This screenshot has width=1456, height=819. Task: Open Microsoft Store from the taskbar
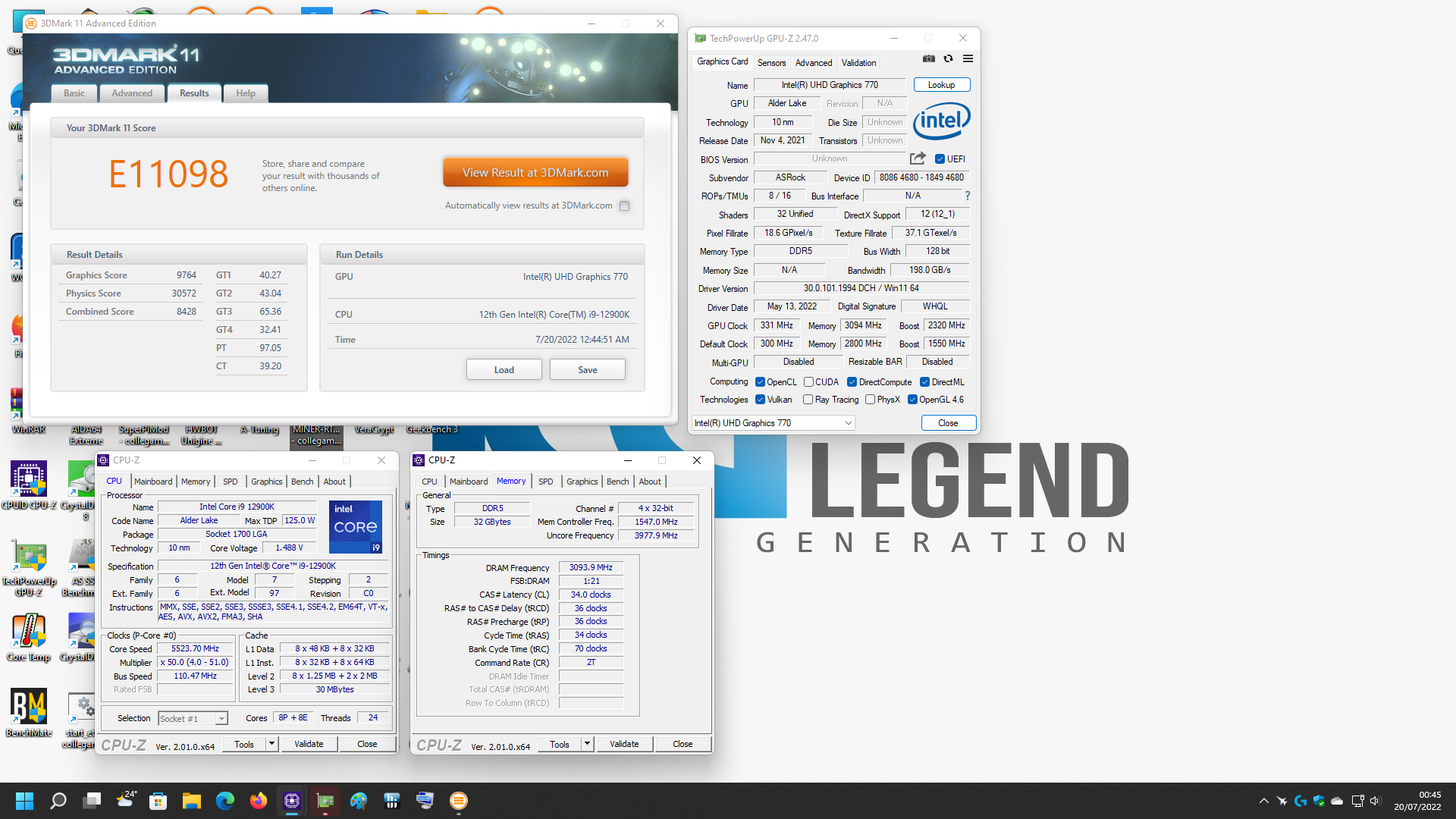158,801
